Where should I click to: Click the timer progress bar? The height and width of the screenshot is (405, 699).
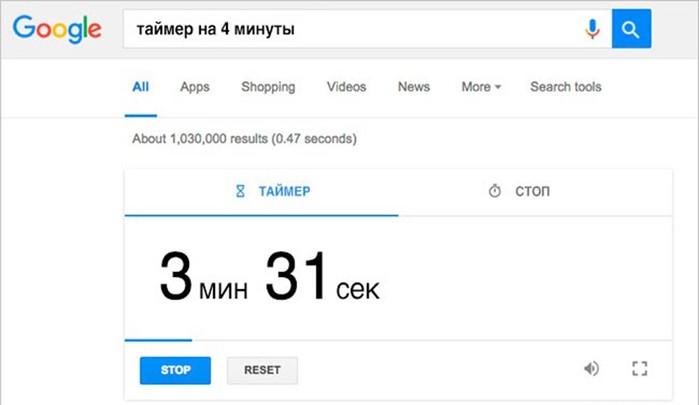398,340
